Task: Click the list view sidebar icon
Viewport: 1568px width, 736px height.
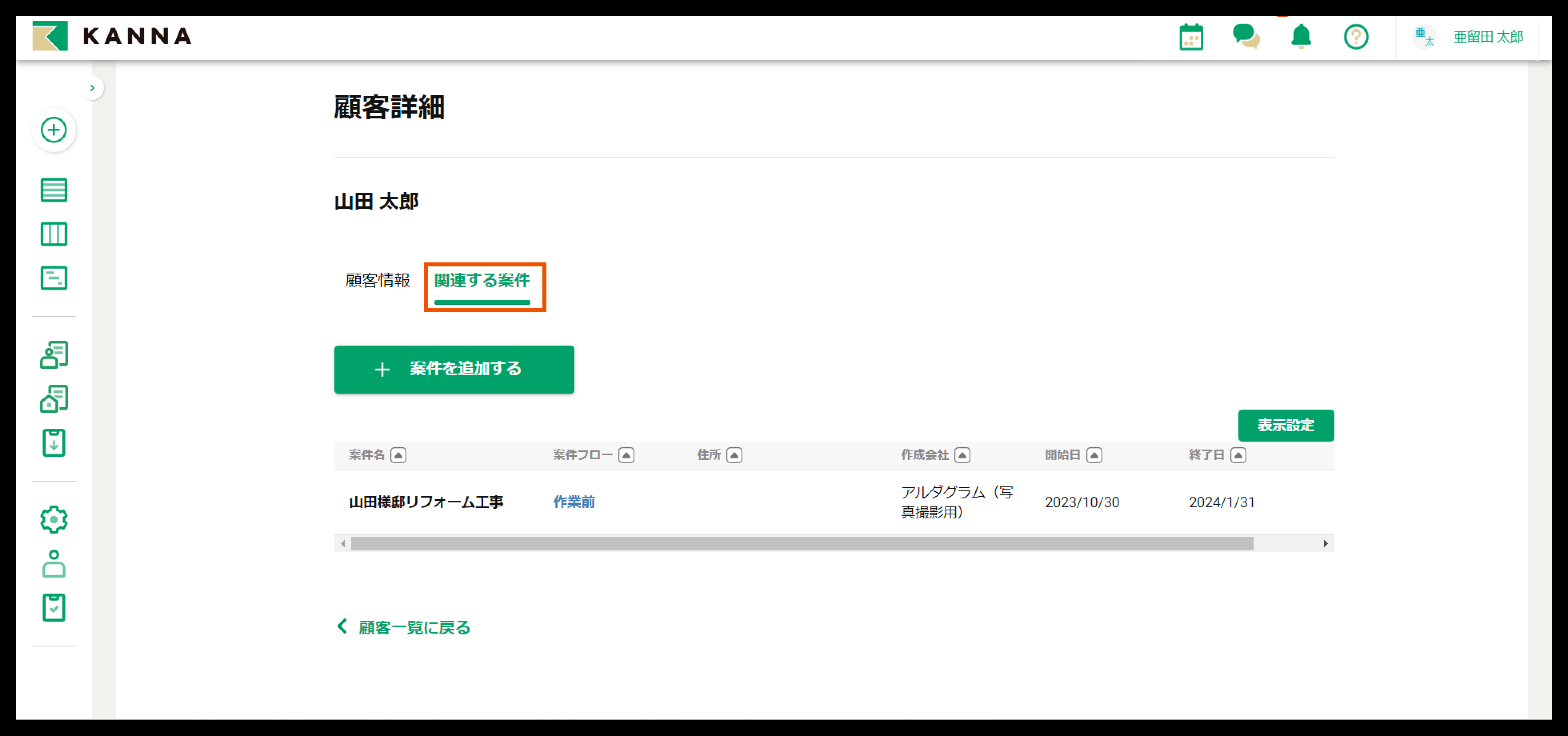Action: click(x=54, y=190)
